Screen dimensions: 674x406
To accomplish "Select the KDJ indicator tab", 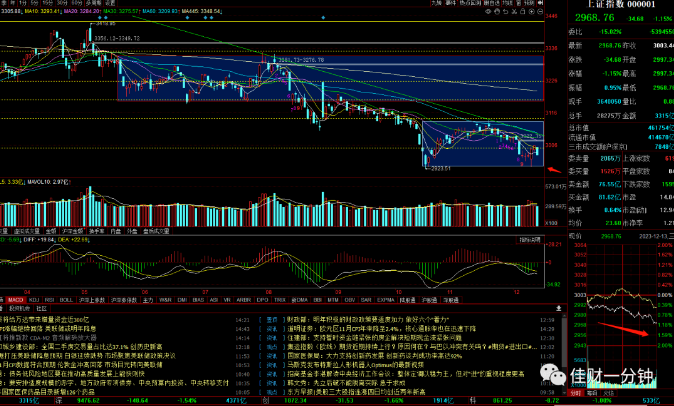I will point(34,300).
